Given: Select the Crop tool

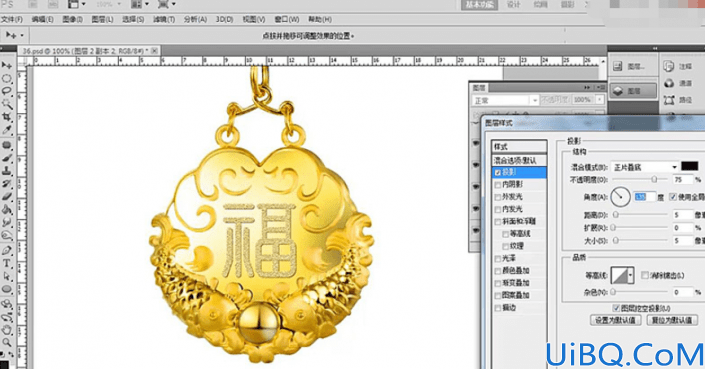Looking at the screenshot, I should 6,117.
